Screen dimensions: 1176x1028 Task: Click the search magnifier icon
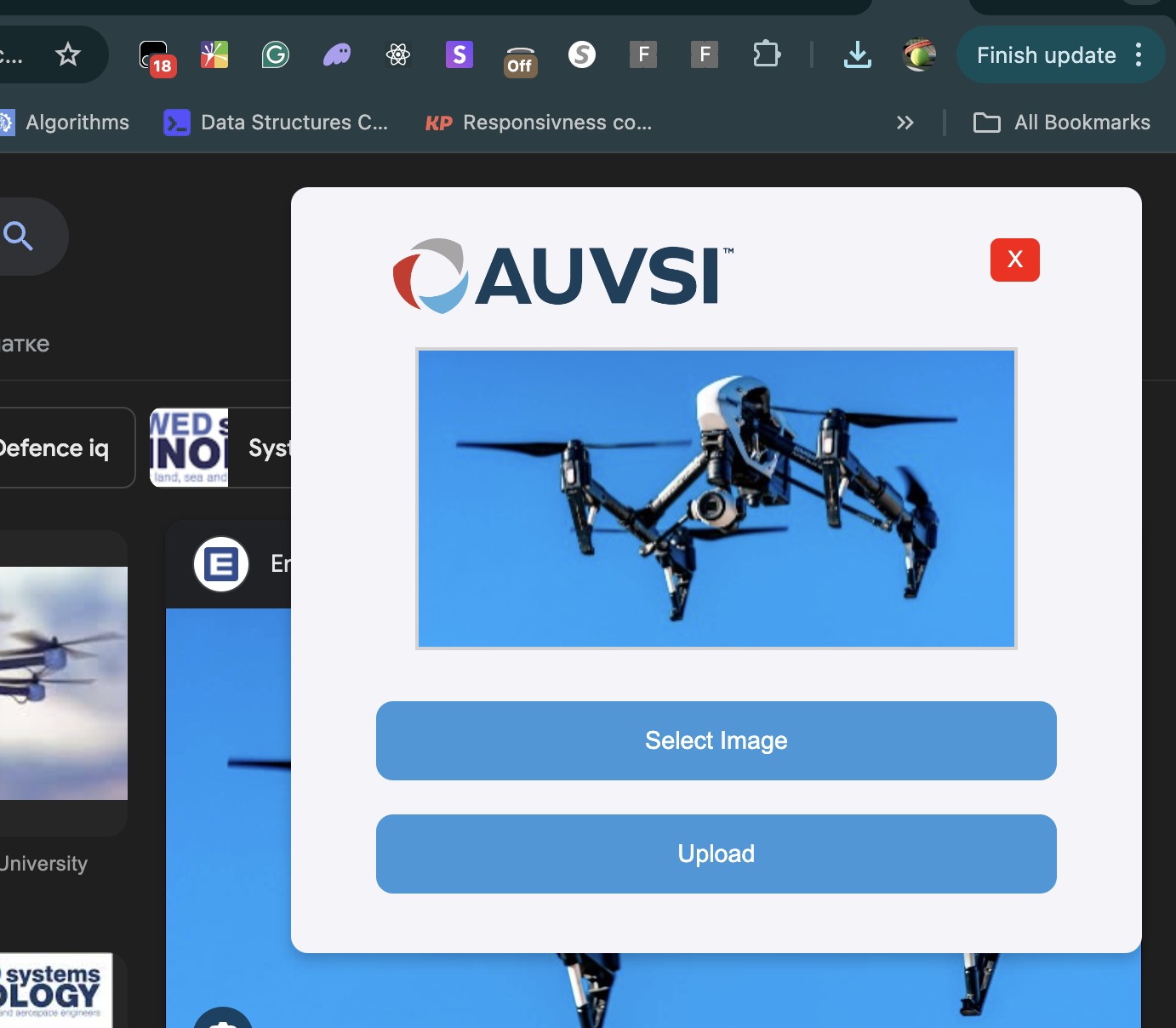18,236
